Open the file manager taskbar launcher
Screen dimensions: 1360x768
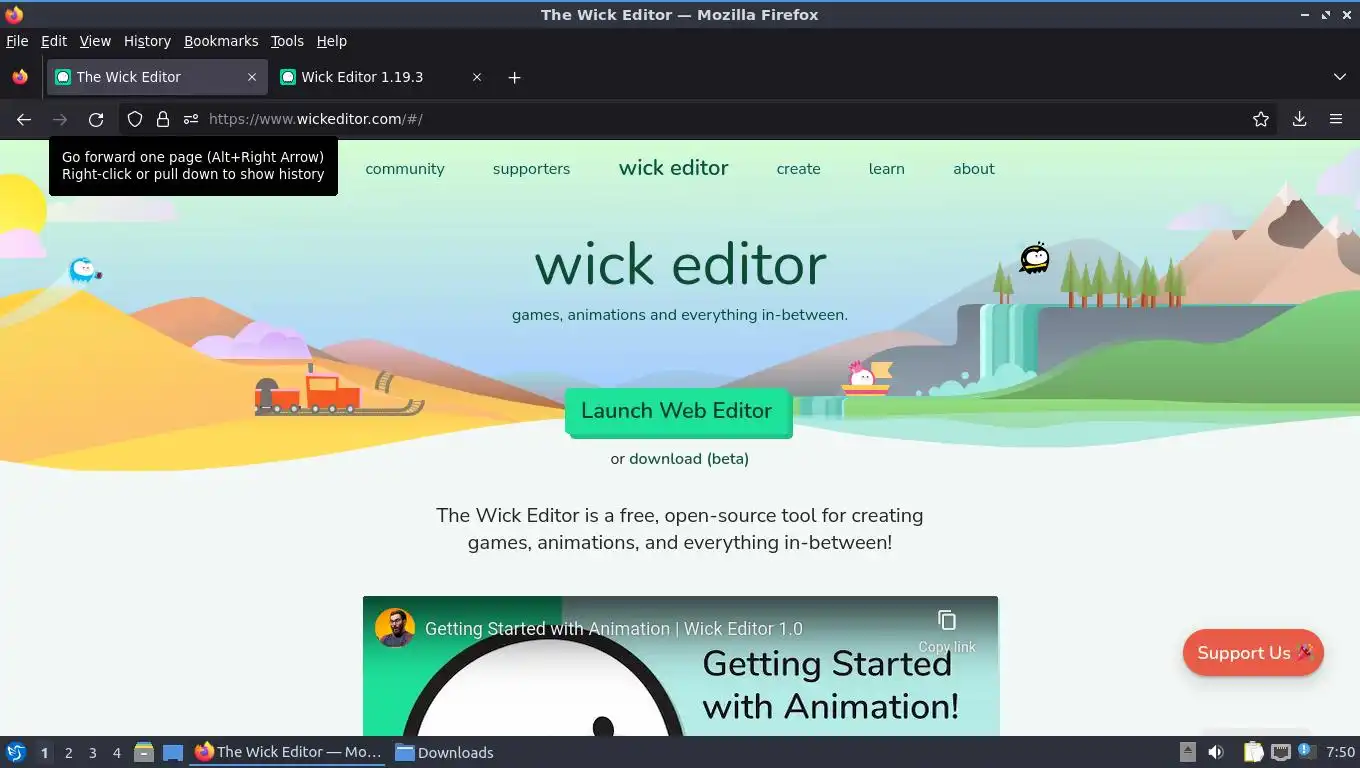tap(144, 752)
